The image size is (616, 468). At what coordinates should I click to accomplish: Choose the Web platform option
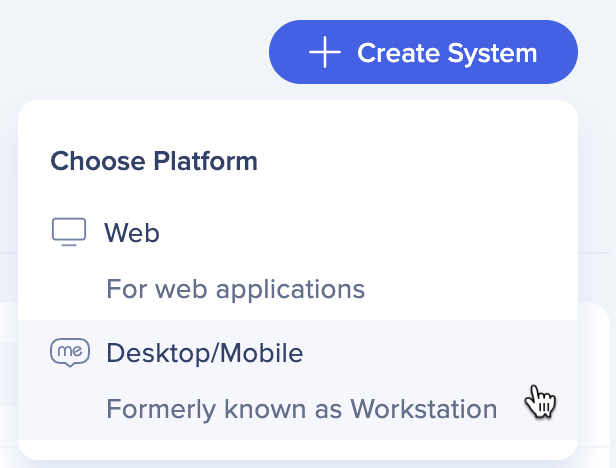point(298,260)
